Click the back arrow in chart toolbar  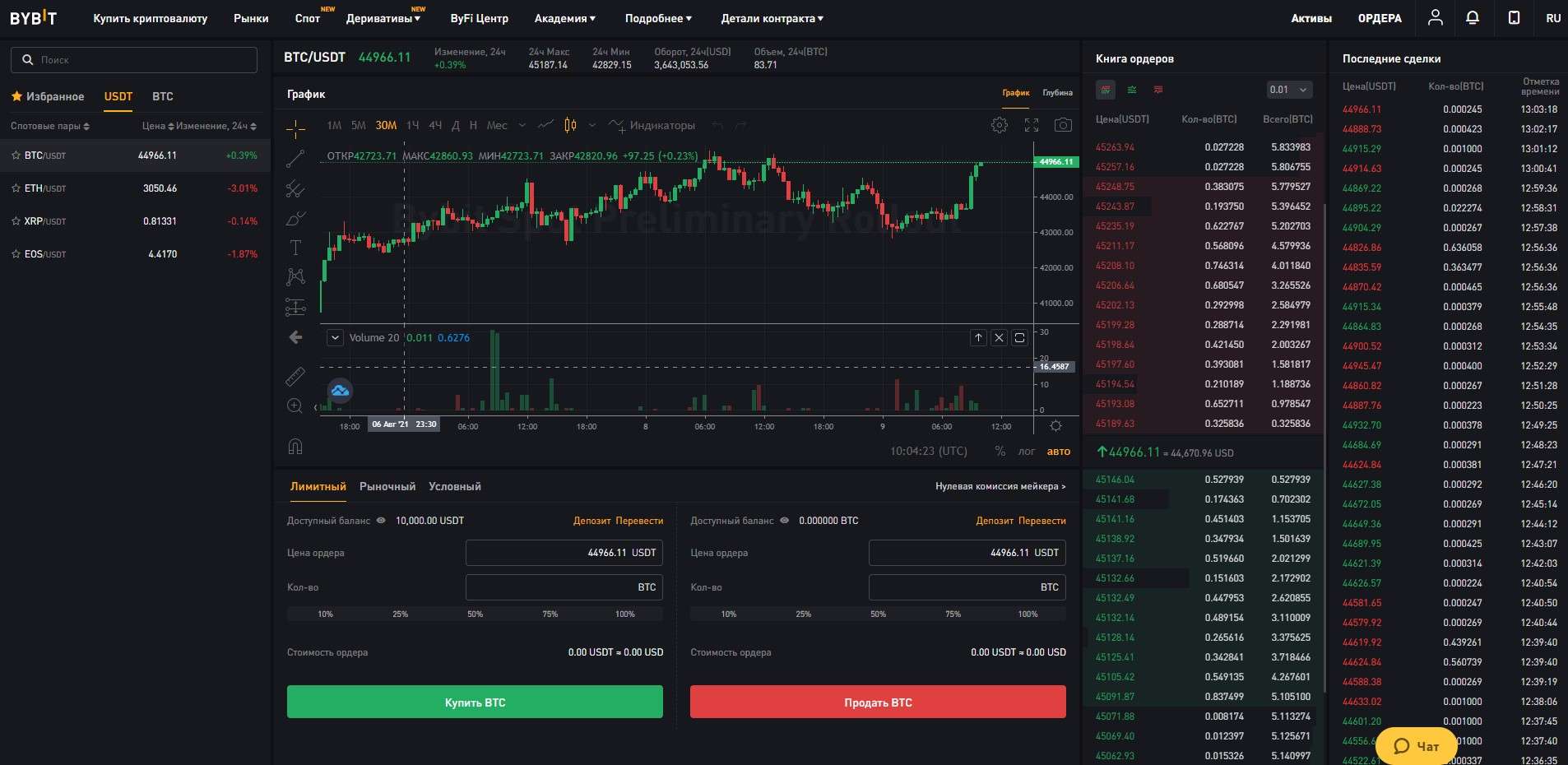coord(295,337)
